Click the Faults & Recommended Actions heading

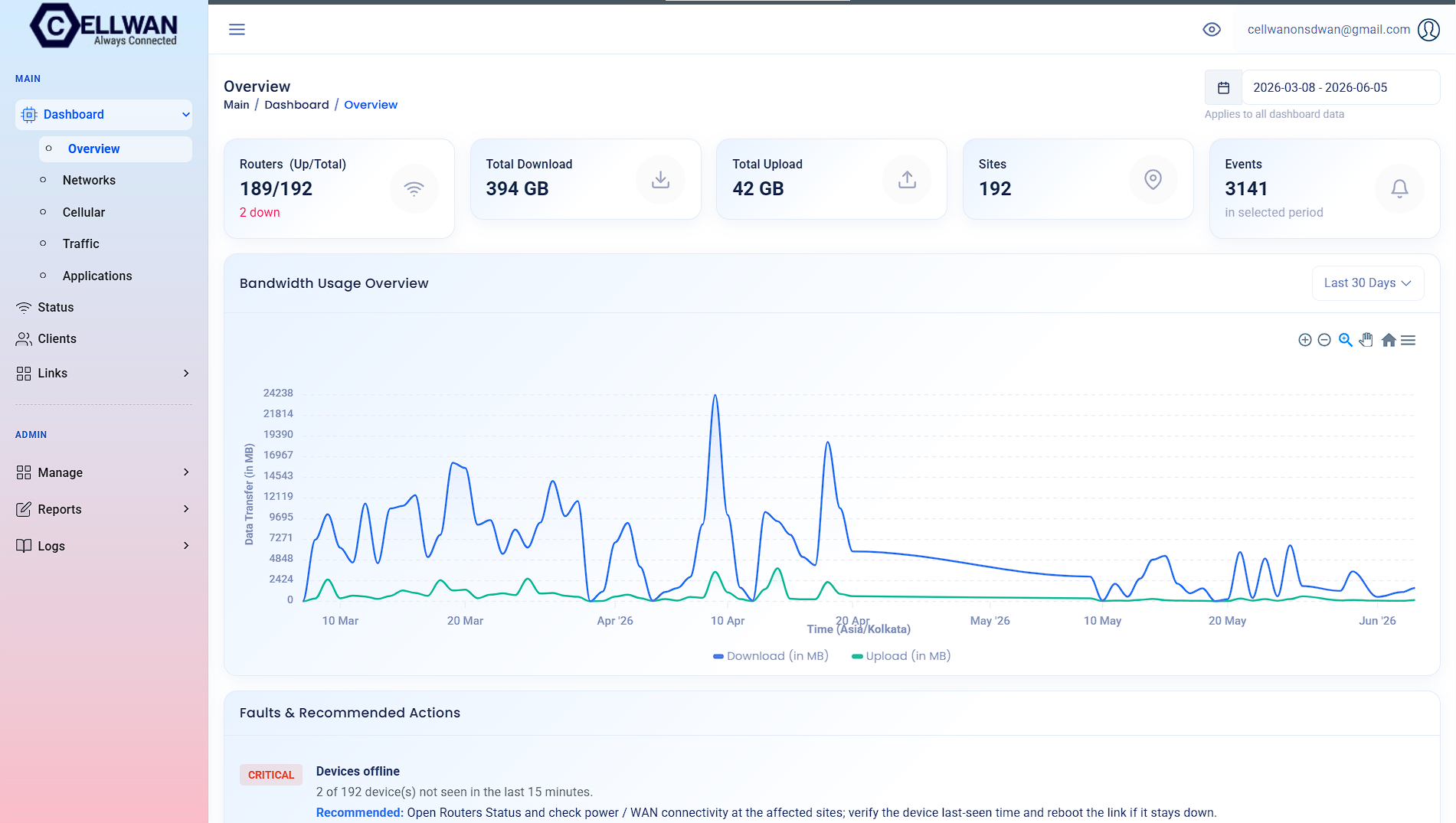350,713
